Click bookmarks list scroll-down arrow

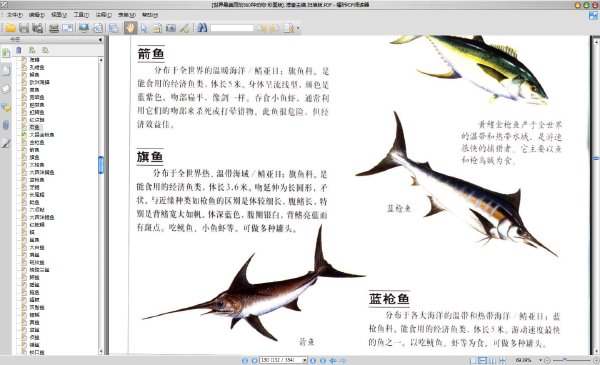point(101,351)
